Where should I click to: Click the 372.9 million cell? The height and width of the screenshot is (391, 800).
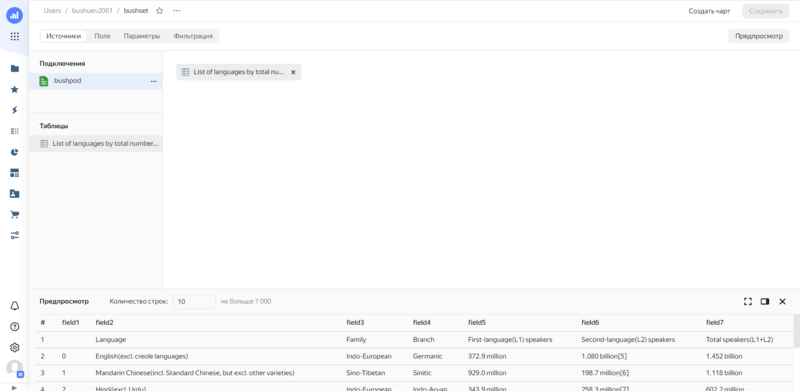coord(487,356)
